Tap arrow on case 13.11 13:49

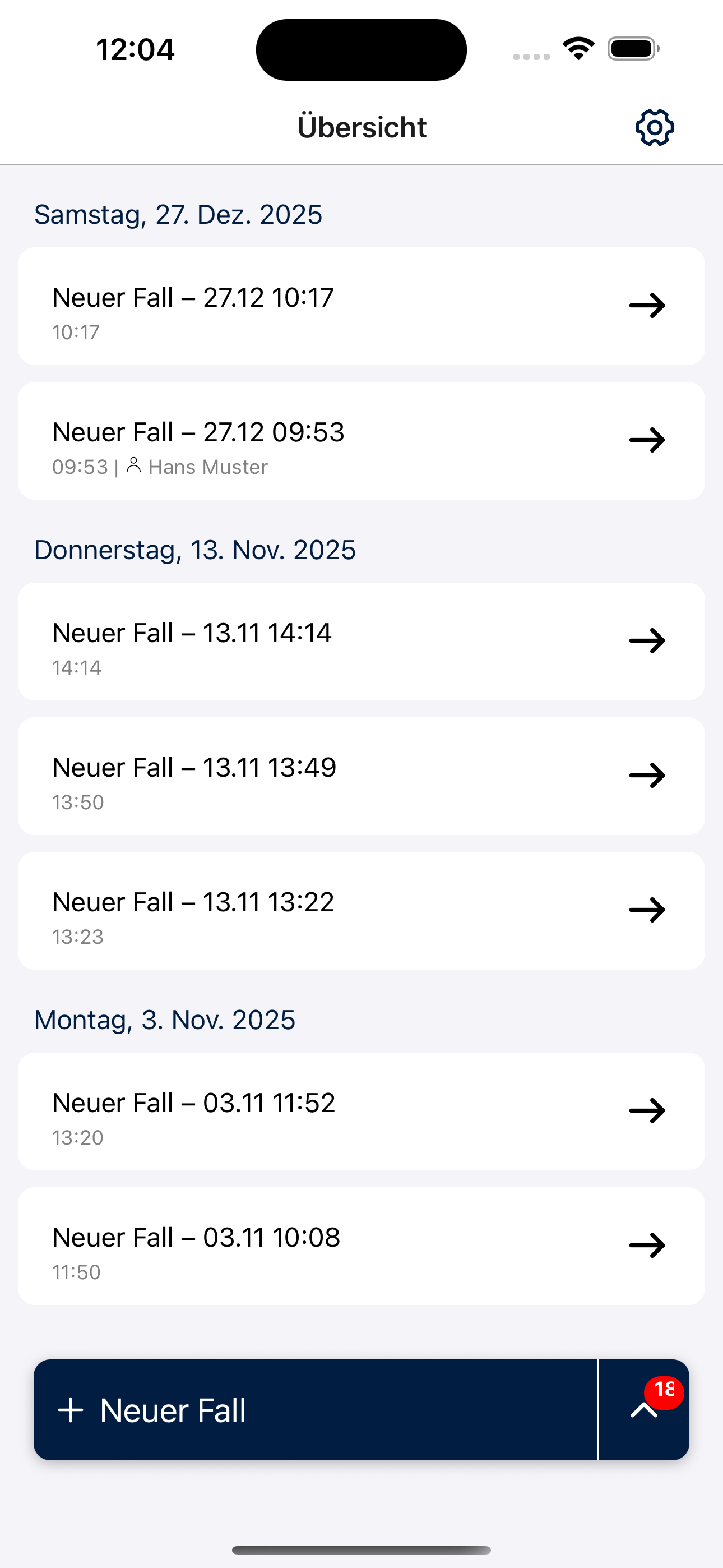647,776
